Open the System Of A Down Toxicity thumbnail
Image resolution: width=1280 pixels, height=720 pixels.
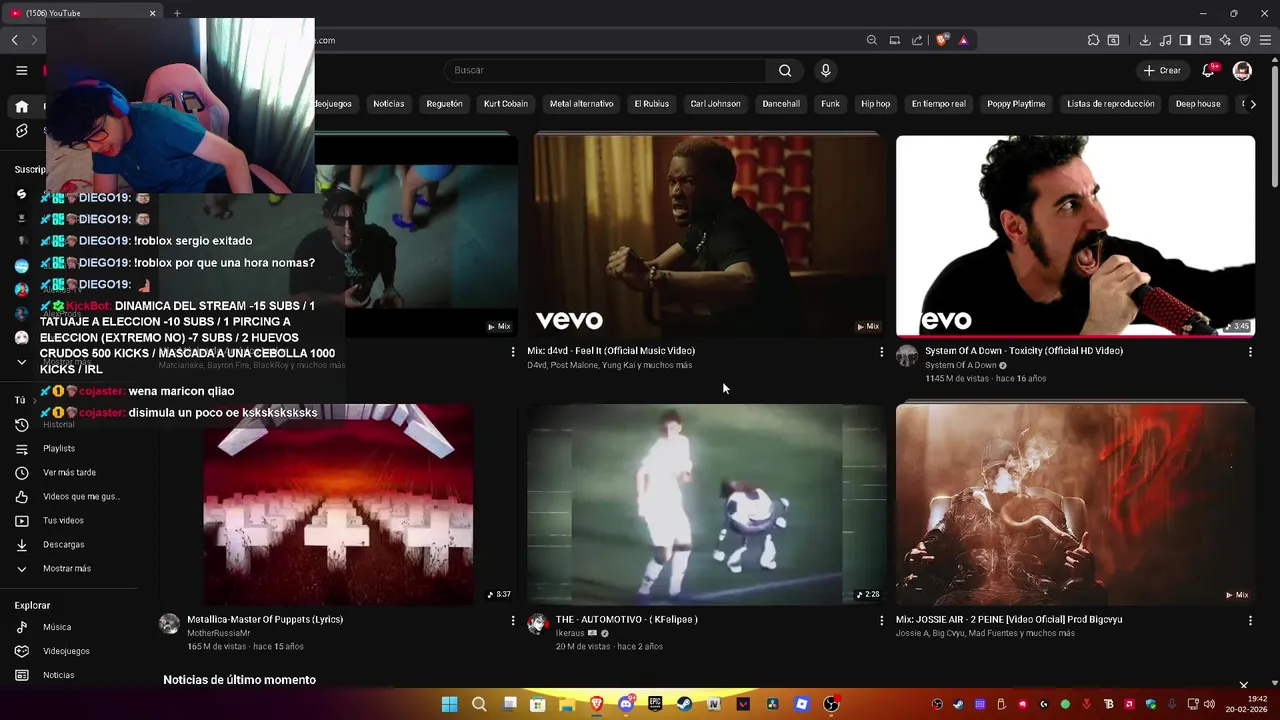point(1075,235)
